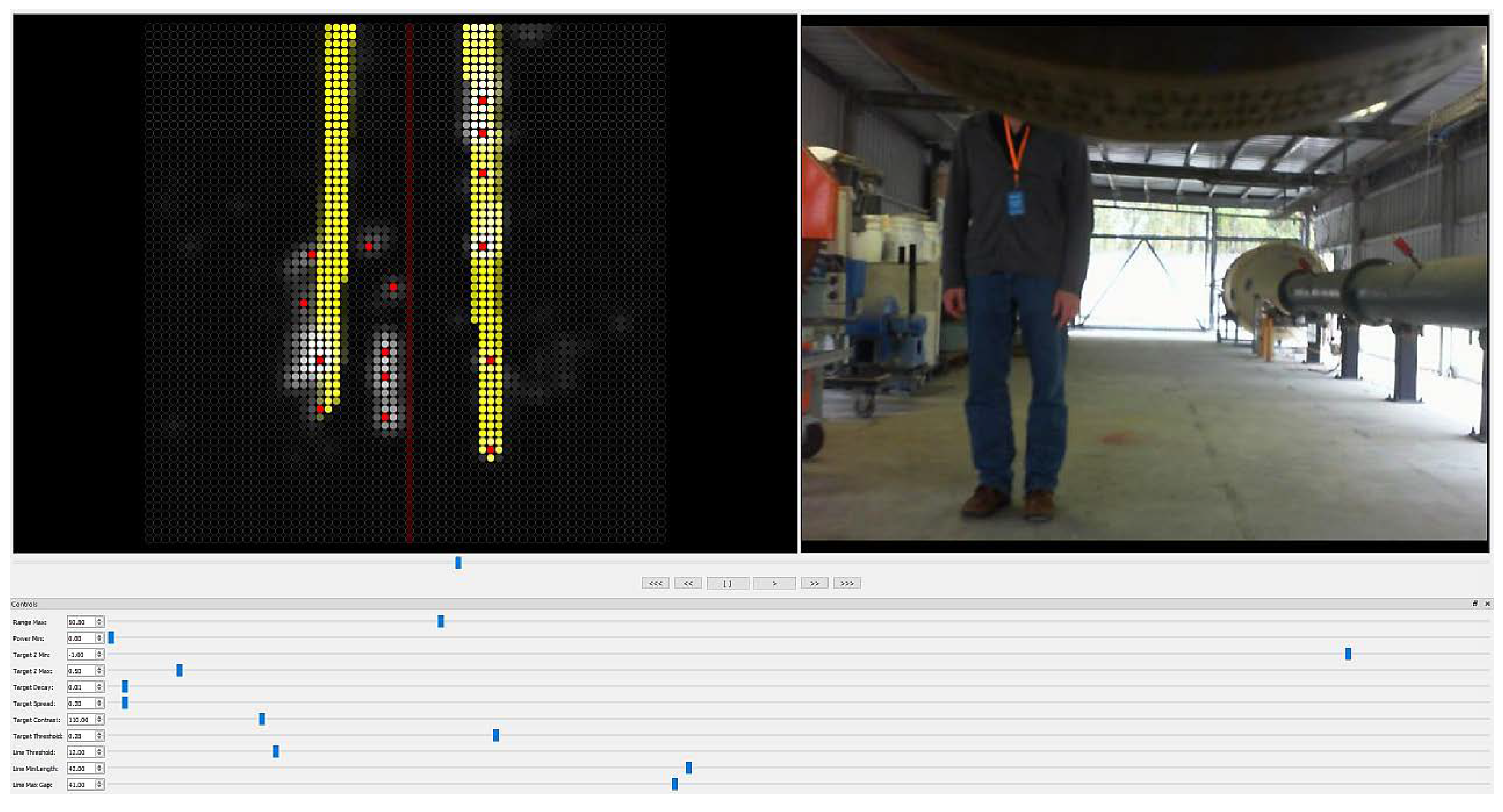Click the Range Max spinbox arrows

tap(99, 623)
